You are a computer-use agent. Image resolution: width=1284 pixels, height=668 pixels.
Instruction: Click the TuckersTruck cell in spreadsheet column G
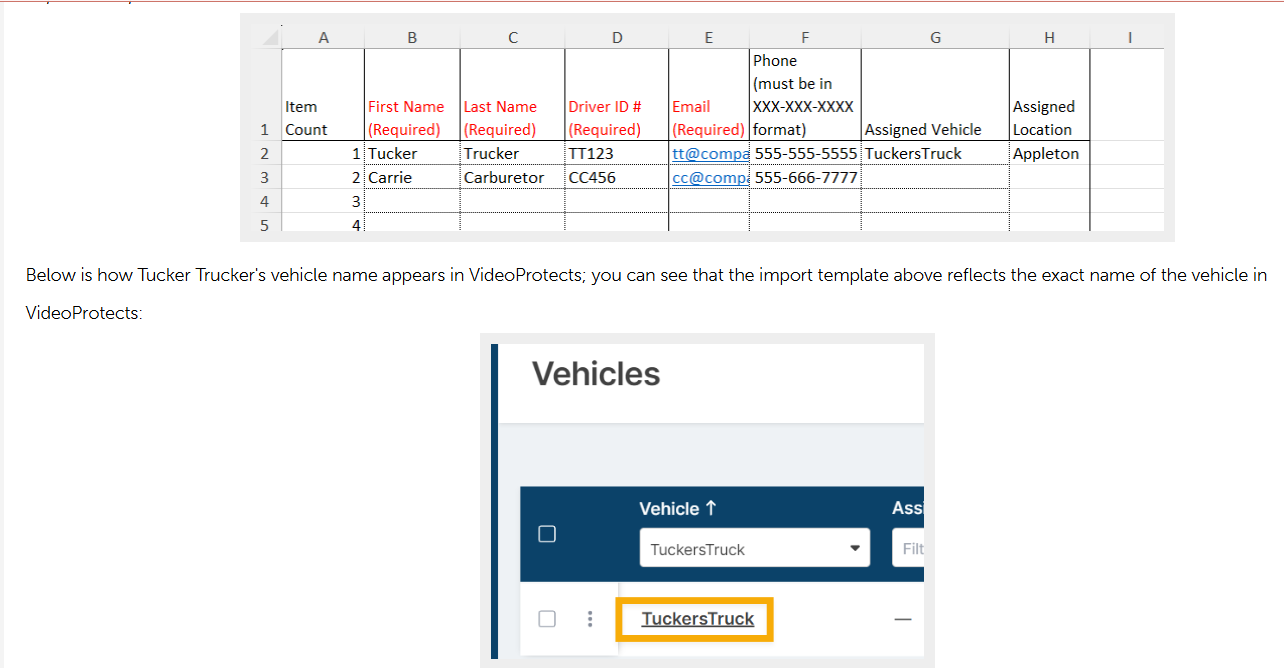(935, 153)
